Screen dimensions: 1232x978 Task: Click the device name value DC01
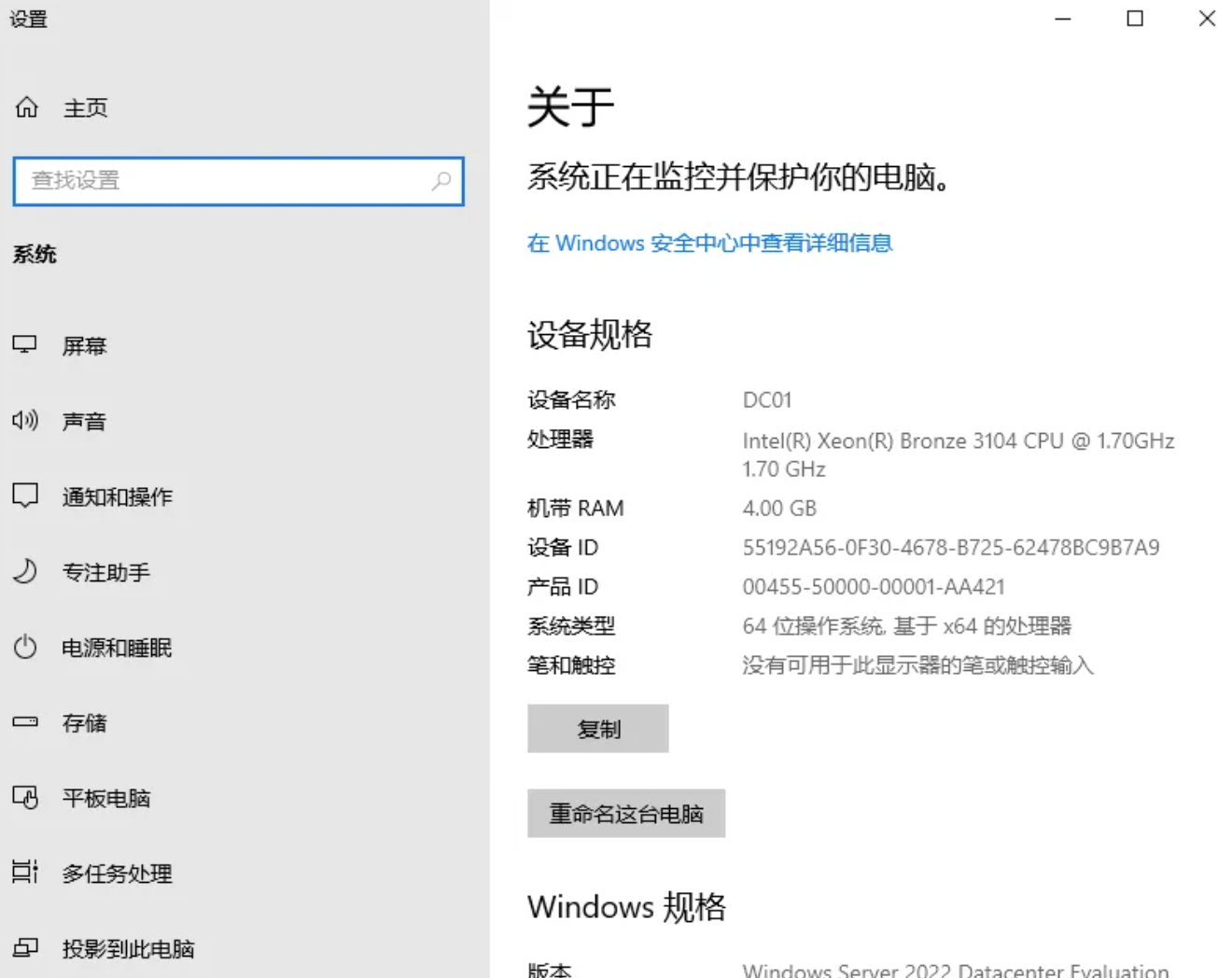[x=767, y=400]
